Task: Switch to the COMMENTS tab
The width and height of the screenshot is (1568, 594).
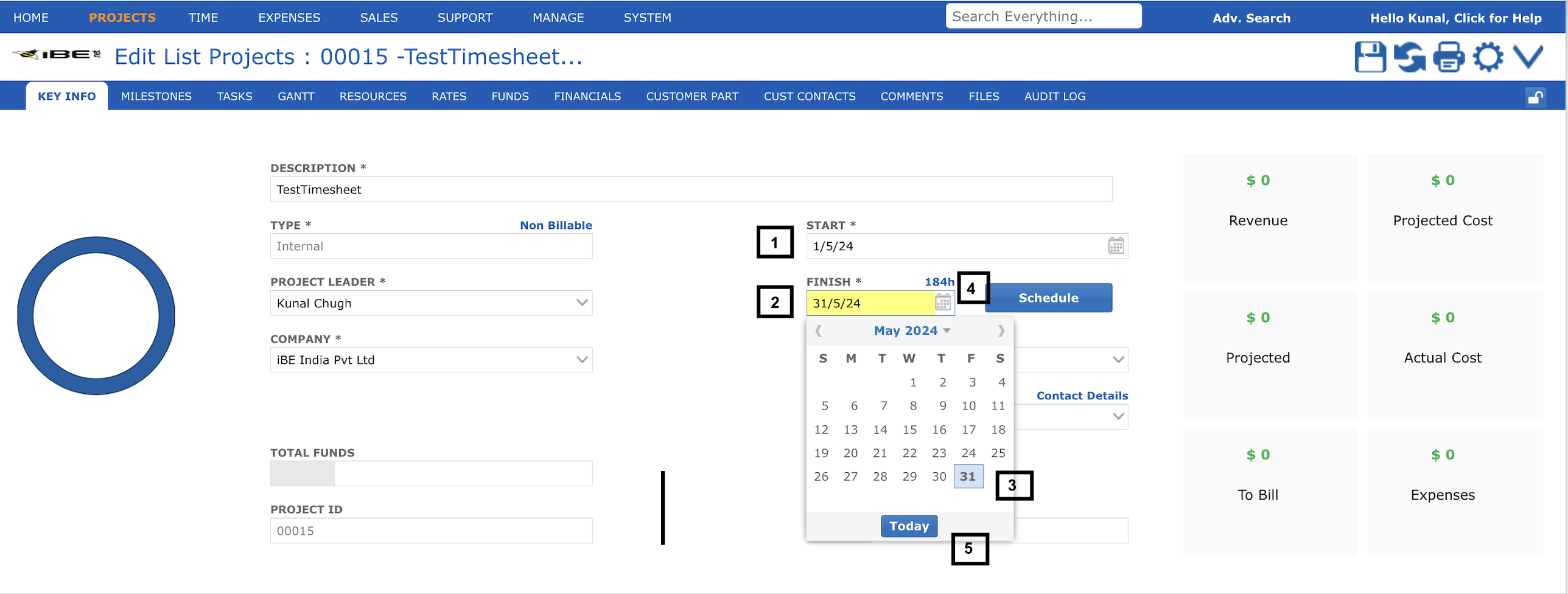Action: [911, 96]
